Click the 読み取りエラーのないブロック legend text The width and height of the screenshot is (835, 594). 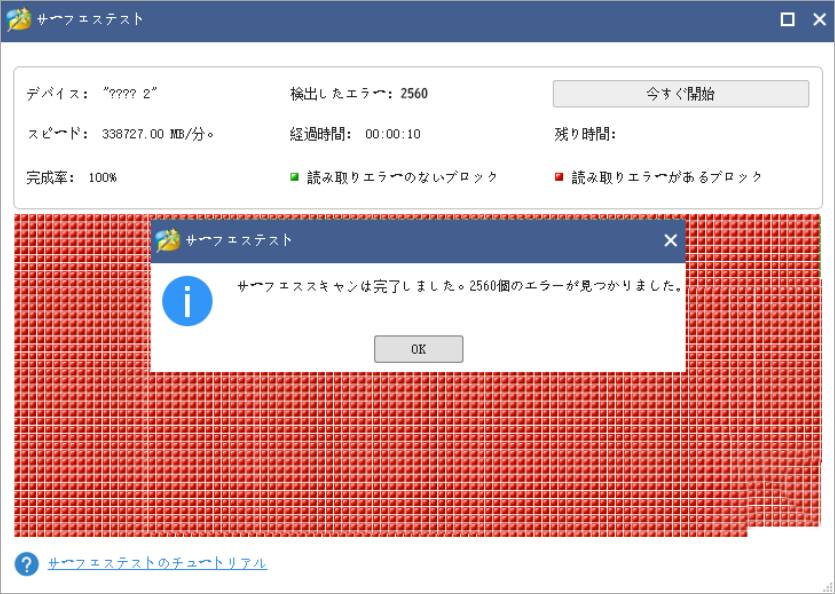[x=402, y=177]
